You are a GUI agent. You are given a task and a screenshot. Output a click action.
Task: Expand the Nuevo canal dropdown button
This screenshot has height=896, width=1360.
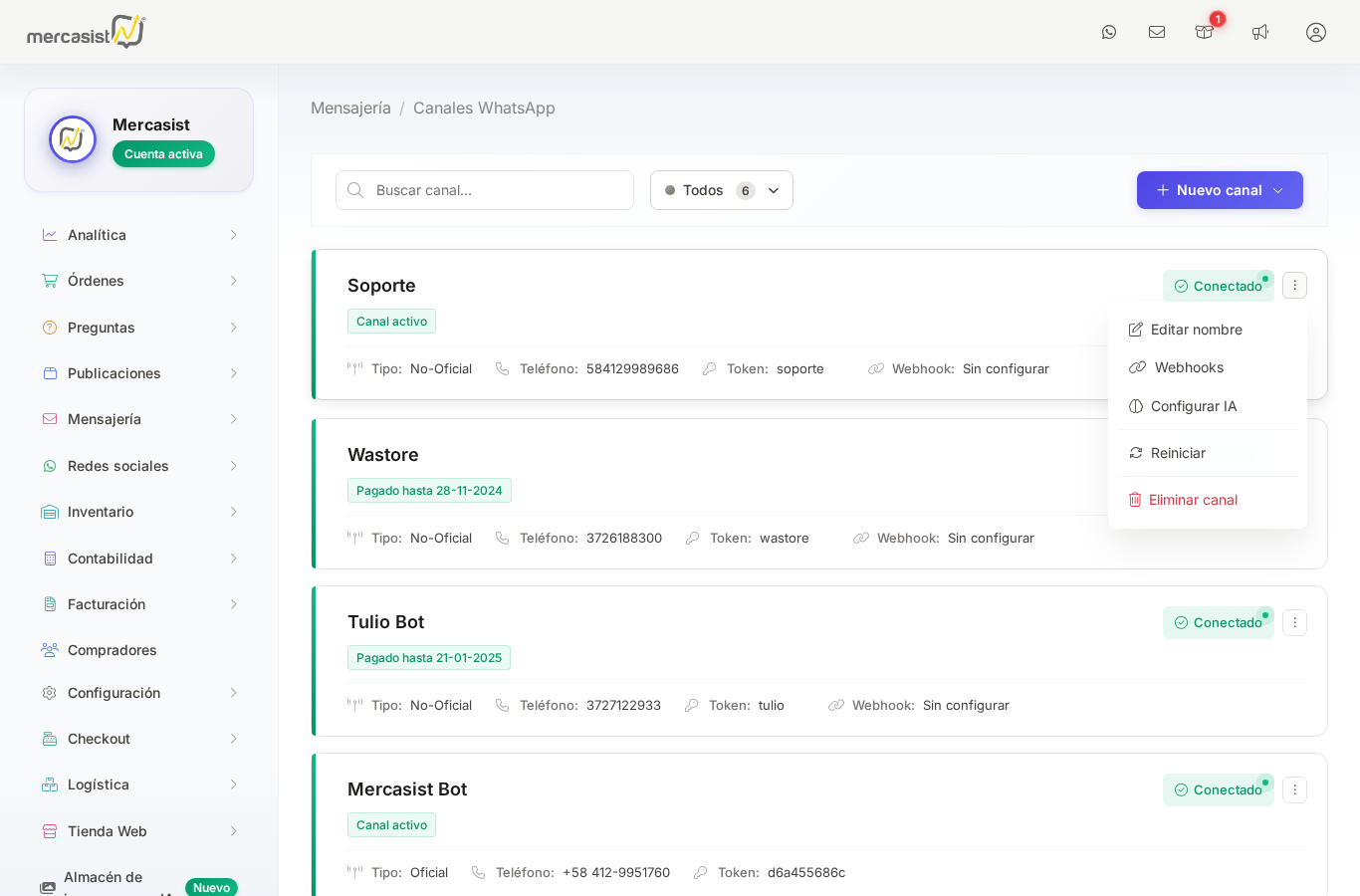pyautogui.click(x=1220, y=190)
